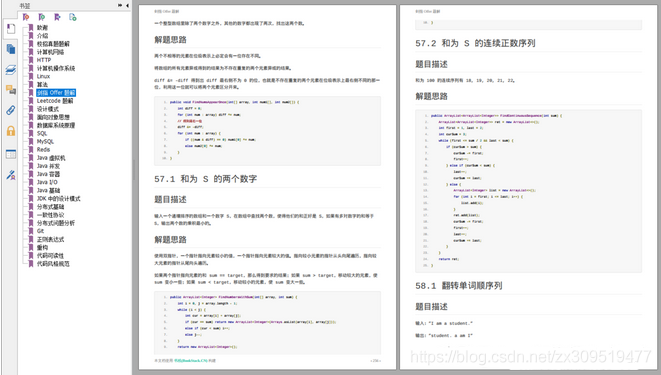661x375 pixels.
Task: Select the Java I/O bookmark
Action: point(47,182)
